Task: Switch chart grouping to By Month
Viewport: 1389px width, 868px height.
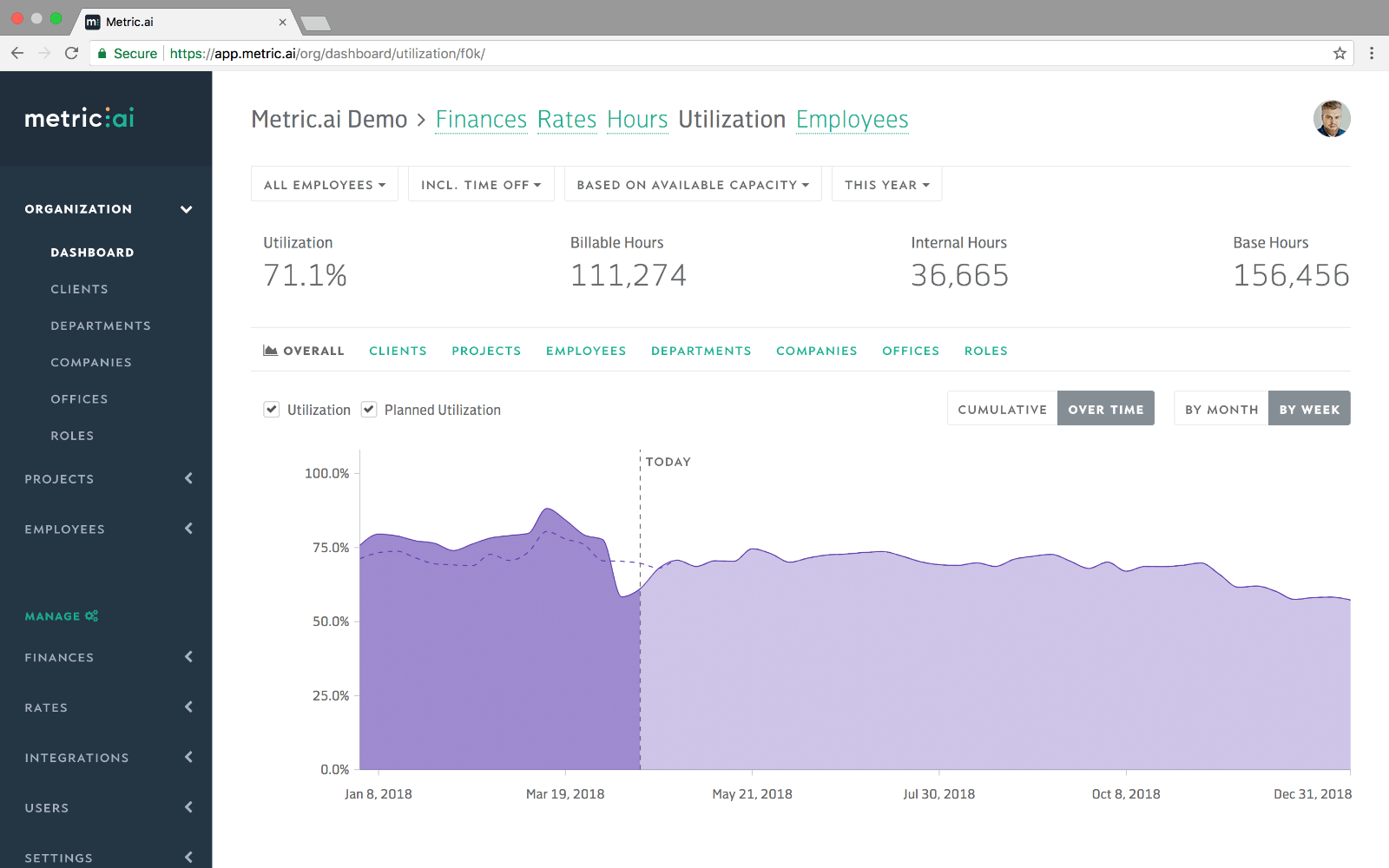Action: click(1221, 409)
